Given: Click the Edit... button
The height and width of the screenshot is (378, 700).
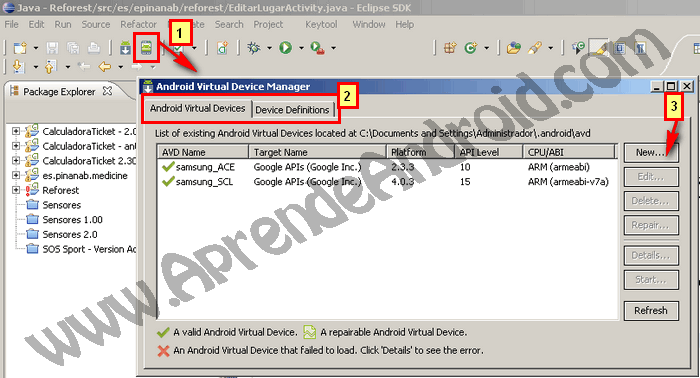Looking at the screenshot, I should tap(650, 177).
